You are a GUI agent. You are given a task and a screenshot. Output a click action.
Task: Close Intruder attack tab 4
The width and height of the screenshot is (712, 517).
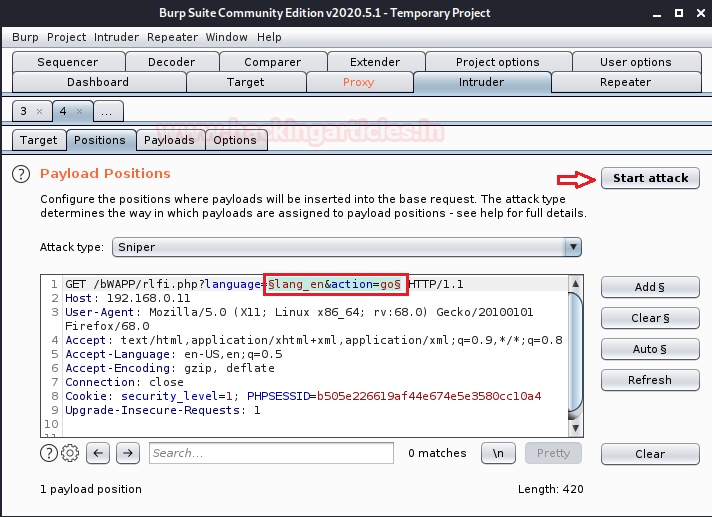(x=79, y=112)
